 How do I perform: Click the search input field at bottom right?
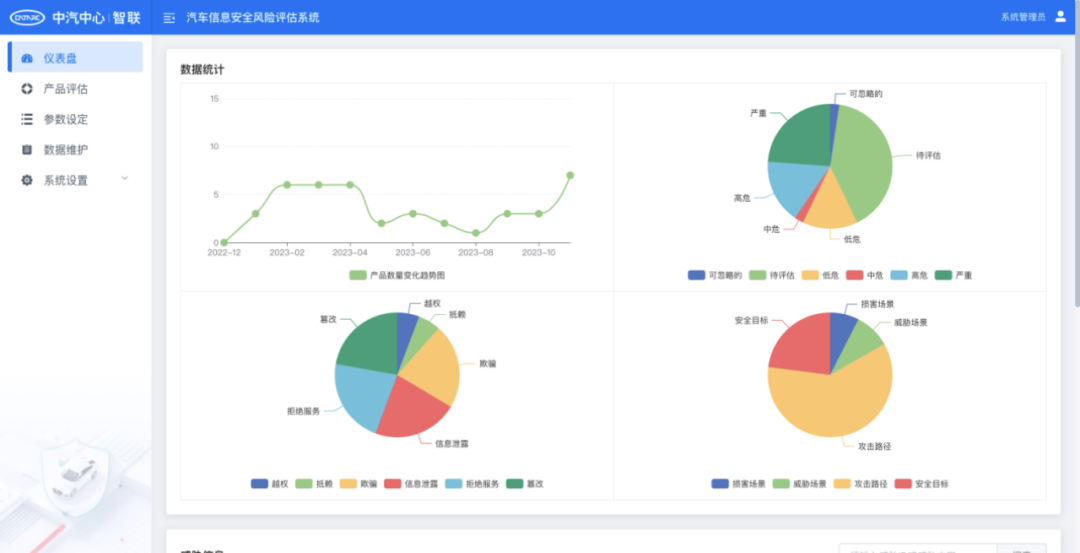click(x=917, y=549)
